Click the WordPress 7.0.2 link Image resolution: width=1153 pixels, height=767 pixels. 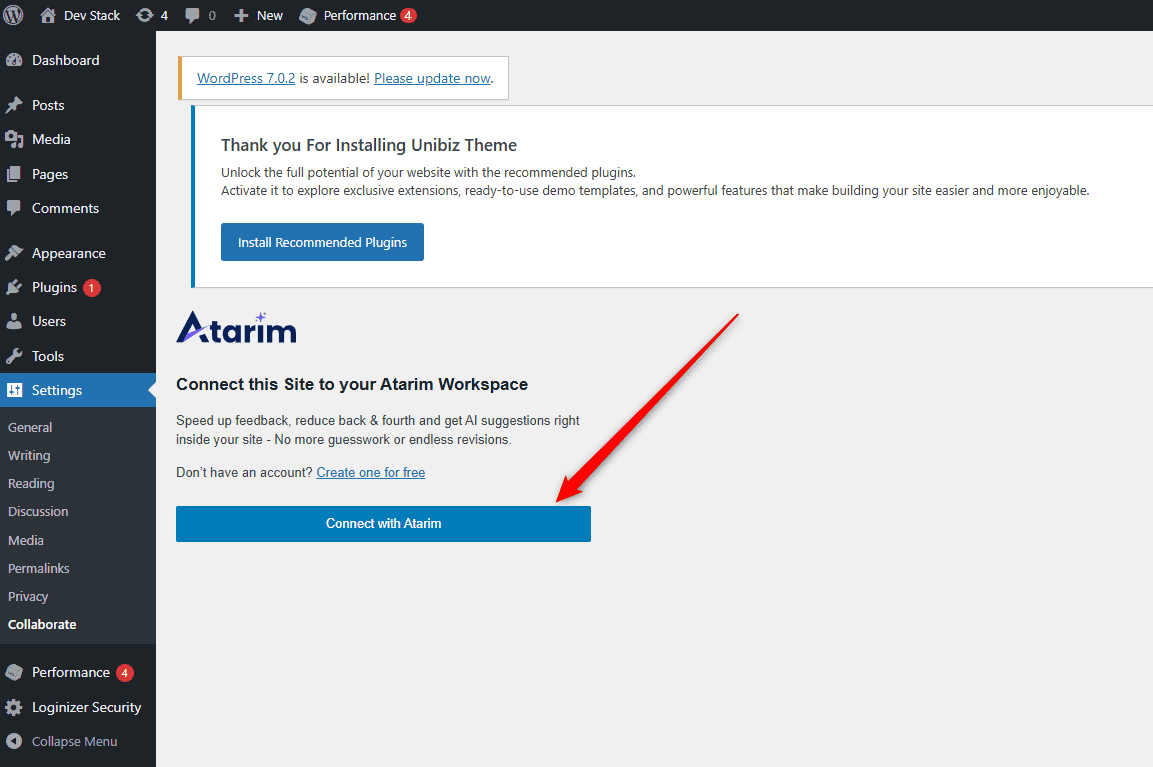(x=246, y=78)
